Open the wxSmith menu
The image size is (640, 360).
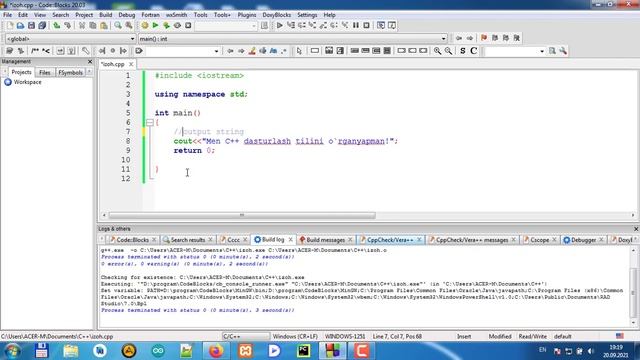point(176,15)
